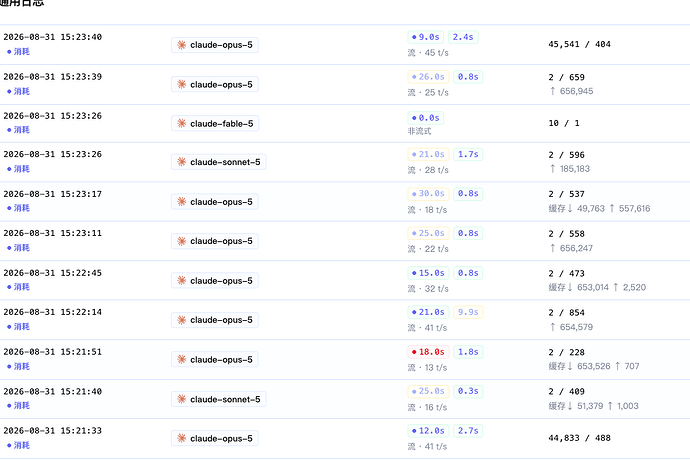The image size is (690, 460).
Task: Select timestamp 2026-08-31 15:23:39
Action: click(x=53, y=77)
